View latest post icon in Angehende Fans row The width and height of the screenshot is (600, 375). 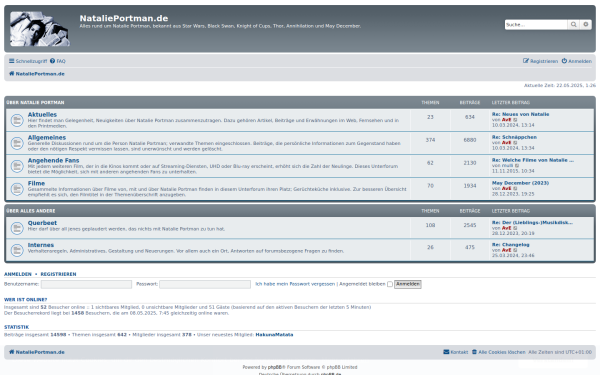click(517, 166)
